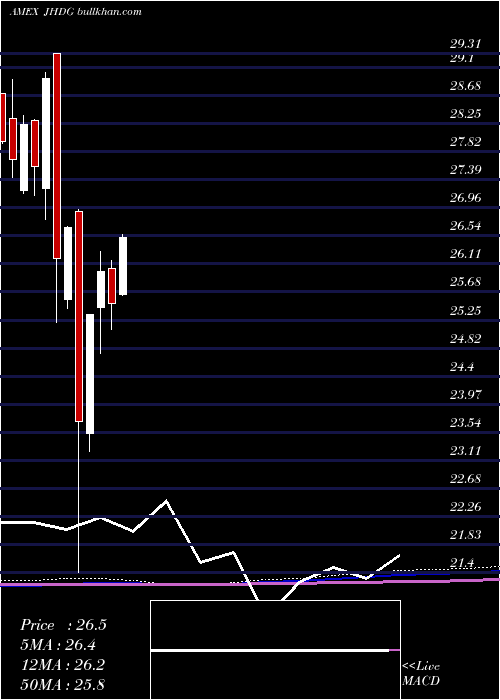This screenshot has width=500, height=700.
Task: Click the 23.11 price axis label
Action: click(x=465, y=451)
